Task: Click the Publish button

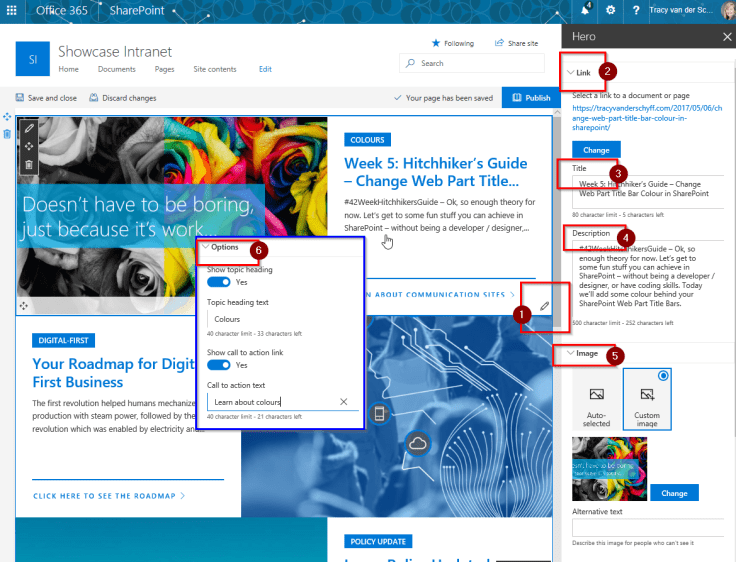Action: pos(528,98)
